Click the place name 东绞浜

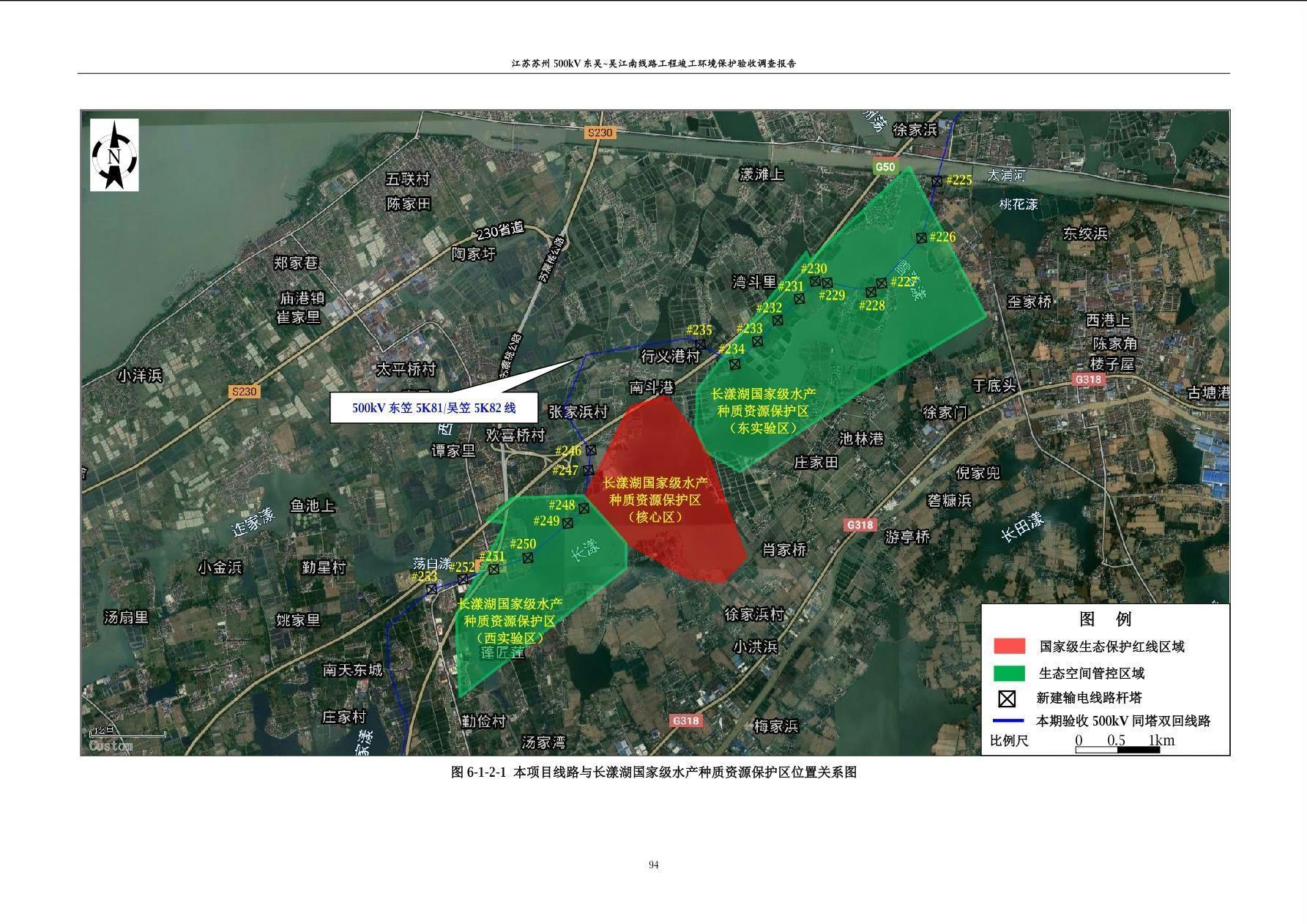(1085, 233)
